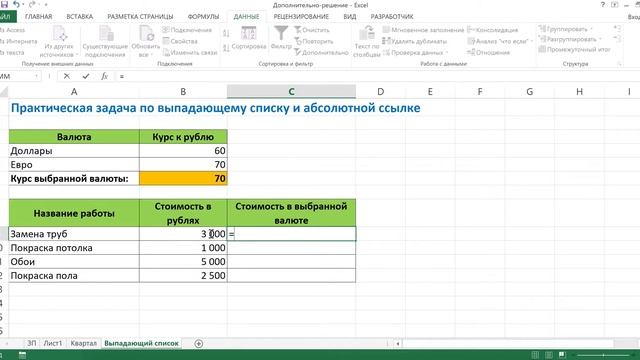Image resolution: width=640 pixels, height=360 pixels.
Task: Open the Undo history dropdown arrow
Action: pos(24,4)
